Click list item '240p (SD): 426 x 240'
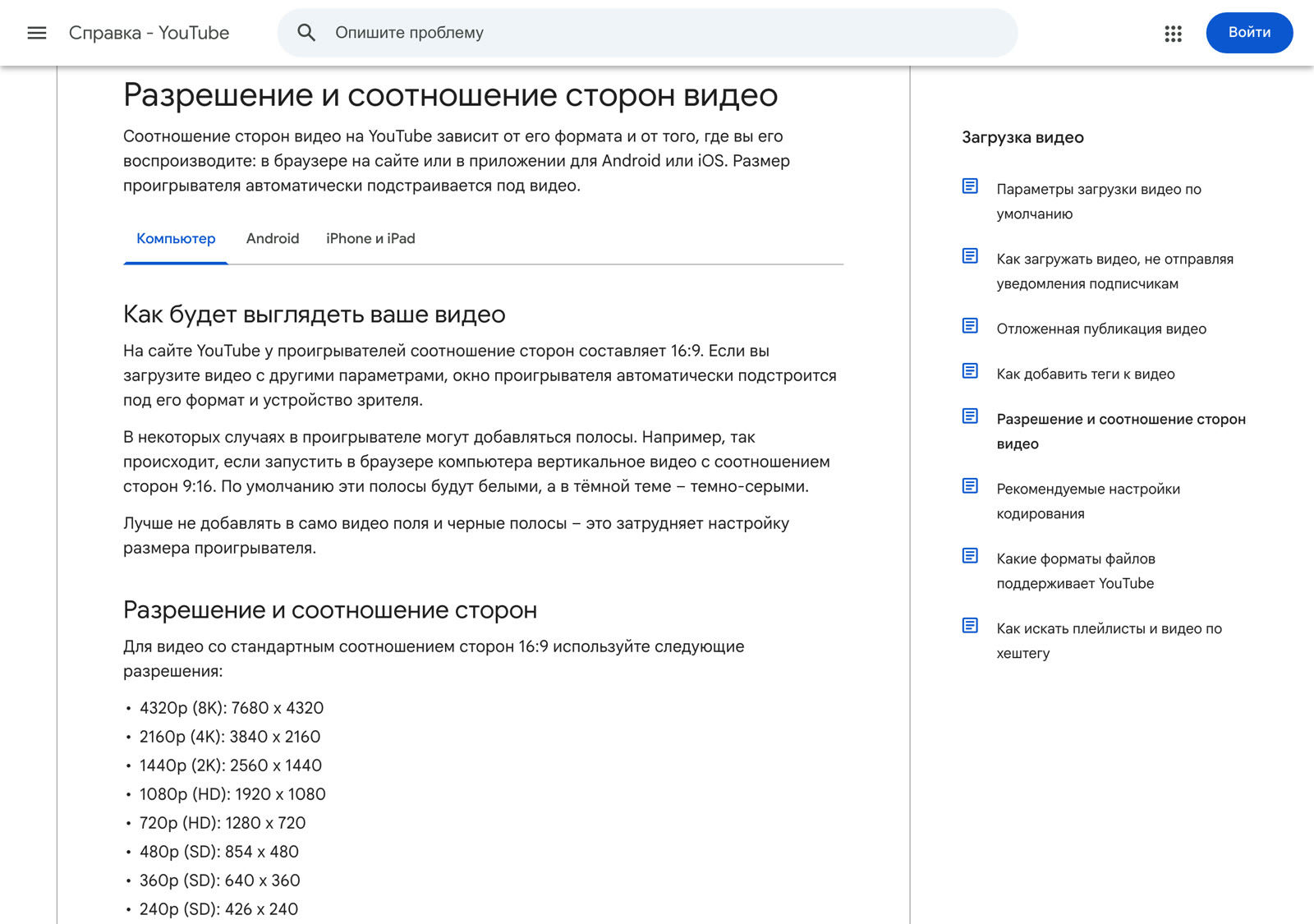The height and width of the screenshot is (924, 1314). tap(218, 909)
